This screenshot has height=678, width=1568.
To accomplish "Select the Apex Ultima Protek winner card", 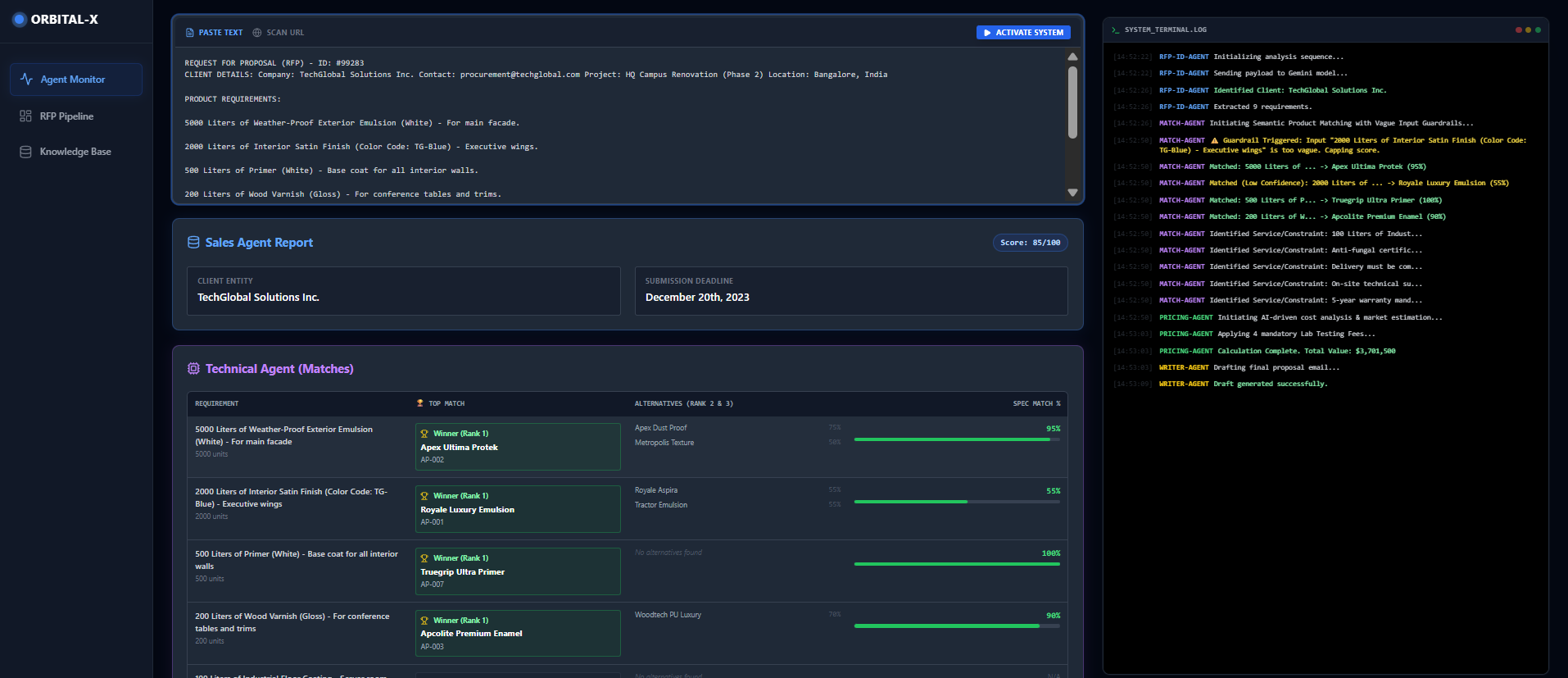I will click(518, 447).
